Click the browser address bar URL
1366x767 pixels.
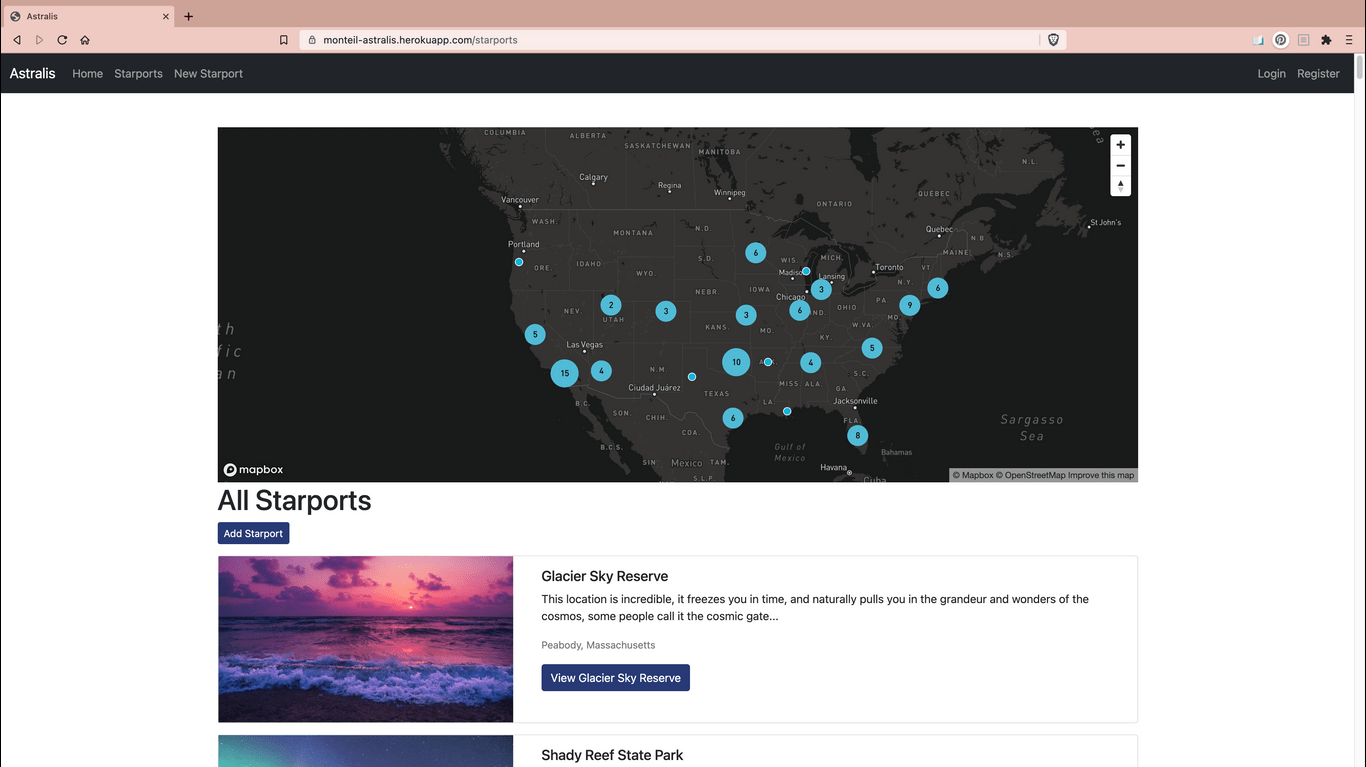pos(420,40)
